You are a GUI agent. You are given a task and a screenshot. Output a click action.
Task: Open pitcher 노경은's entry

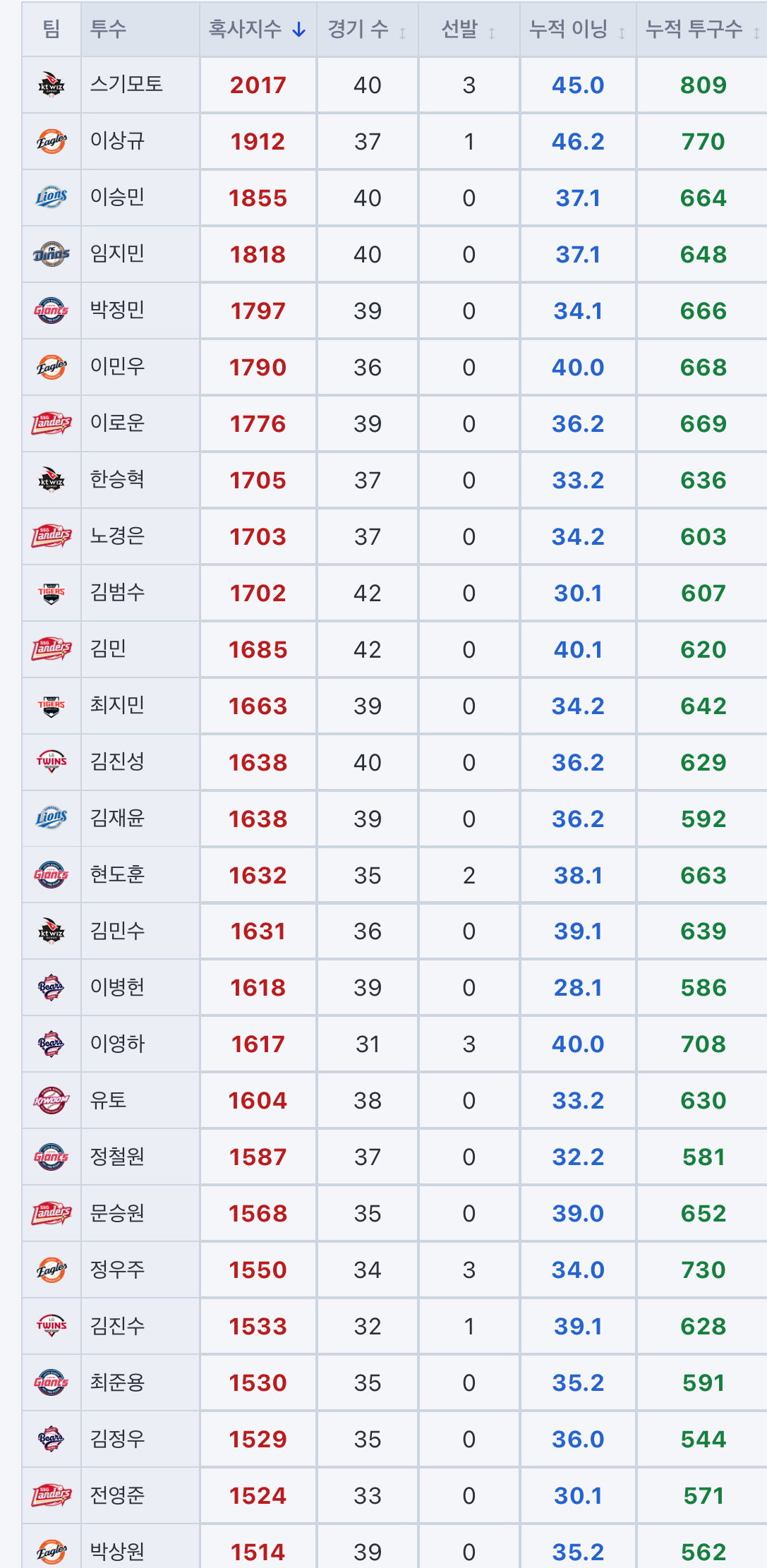(117, 536)
